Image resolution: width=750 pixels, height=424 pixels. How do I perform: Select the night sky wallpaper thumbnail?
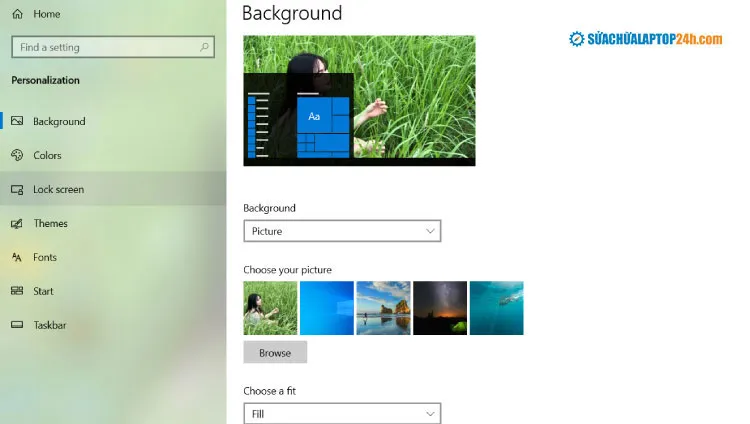click(440, 308)
